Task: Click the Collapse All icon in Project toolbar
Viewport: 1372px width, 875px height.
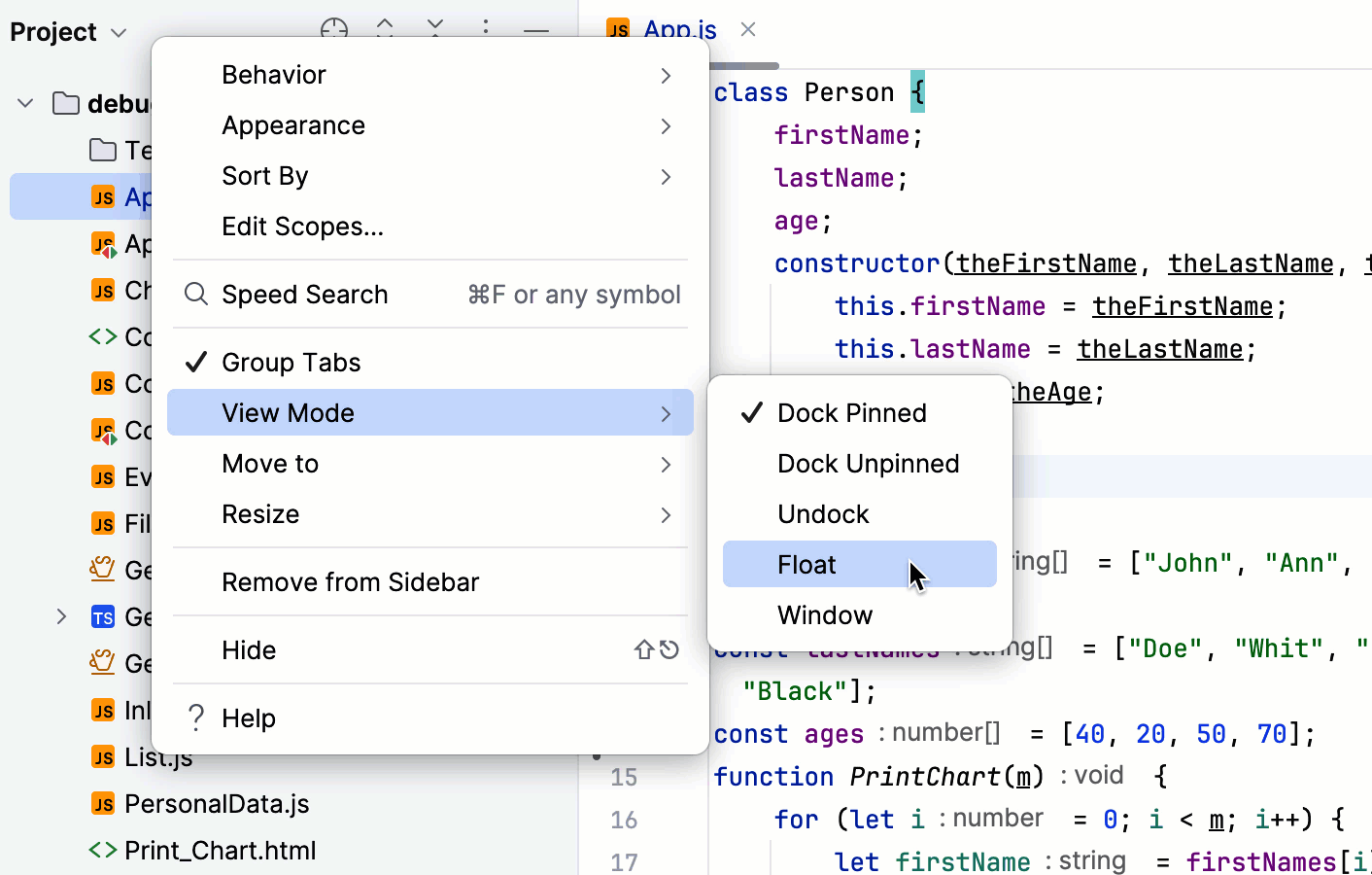Action: (435, 28)
